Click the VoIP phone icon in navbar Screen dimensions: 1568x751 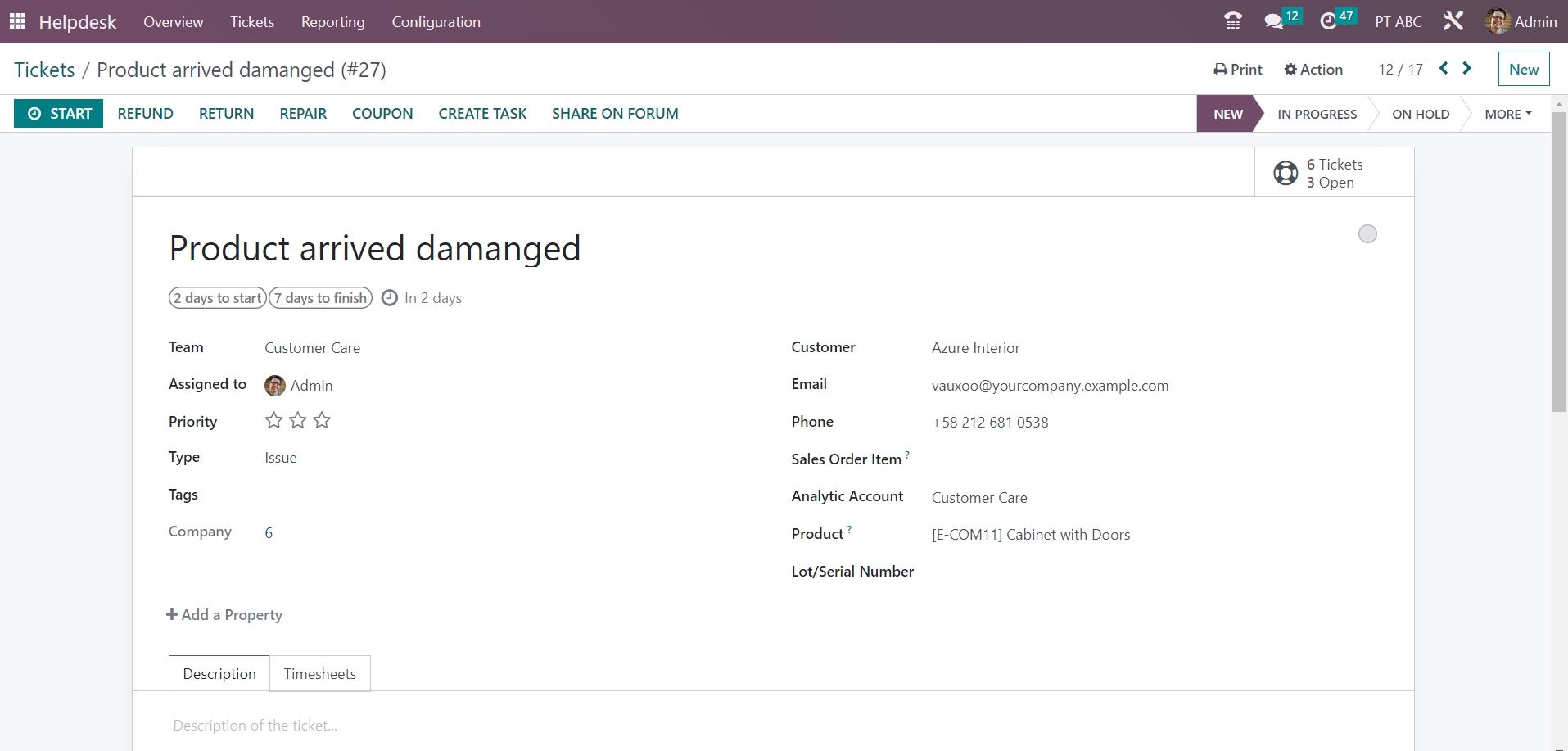tap(1232, 21)
